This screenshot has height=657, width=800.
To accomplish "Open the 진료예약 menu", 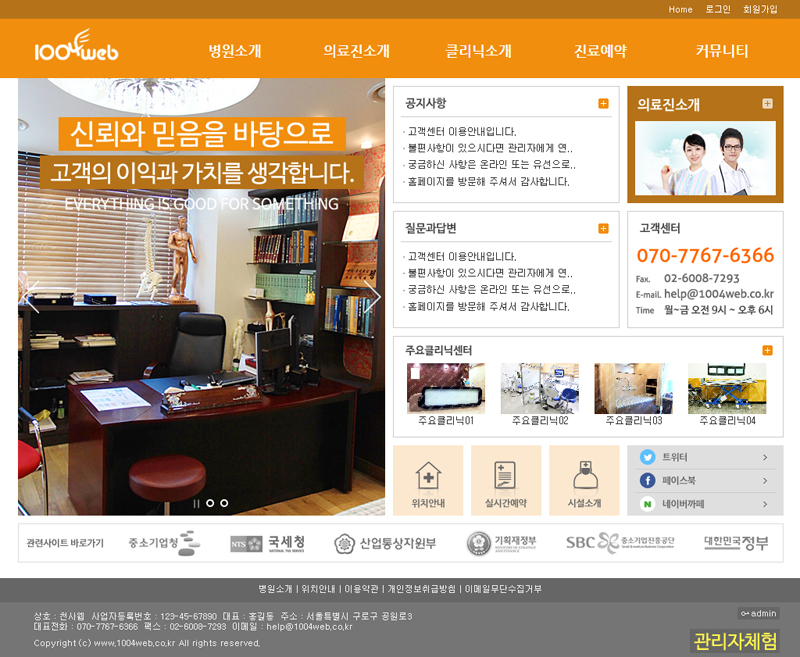I will pos(600,51).
